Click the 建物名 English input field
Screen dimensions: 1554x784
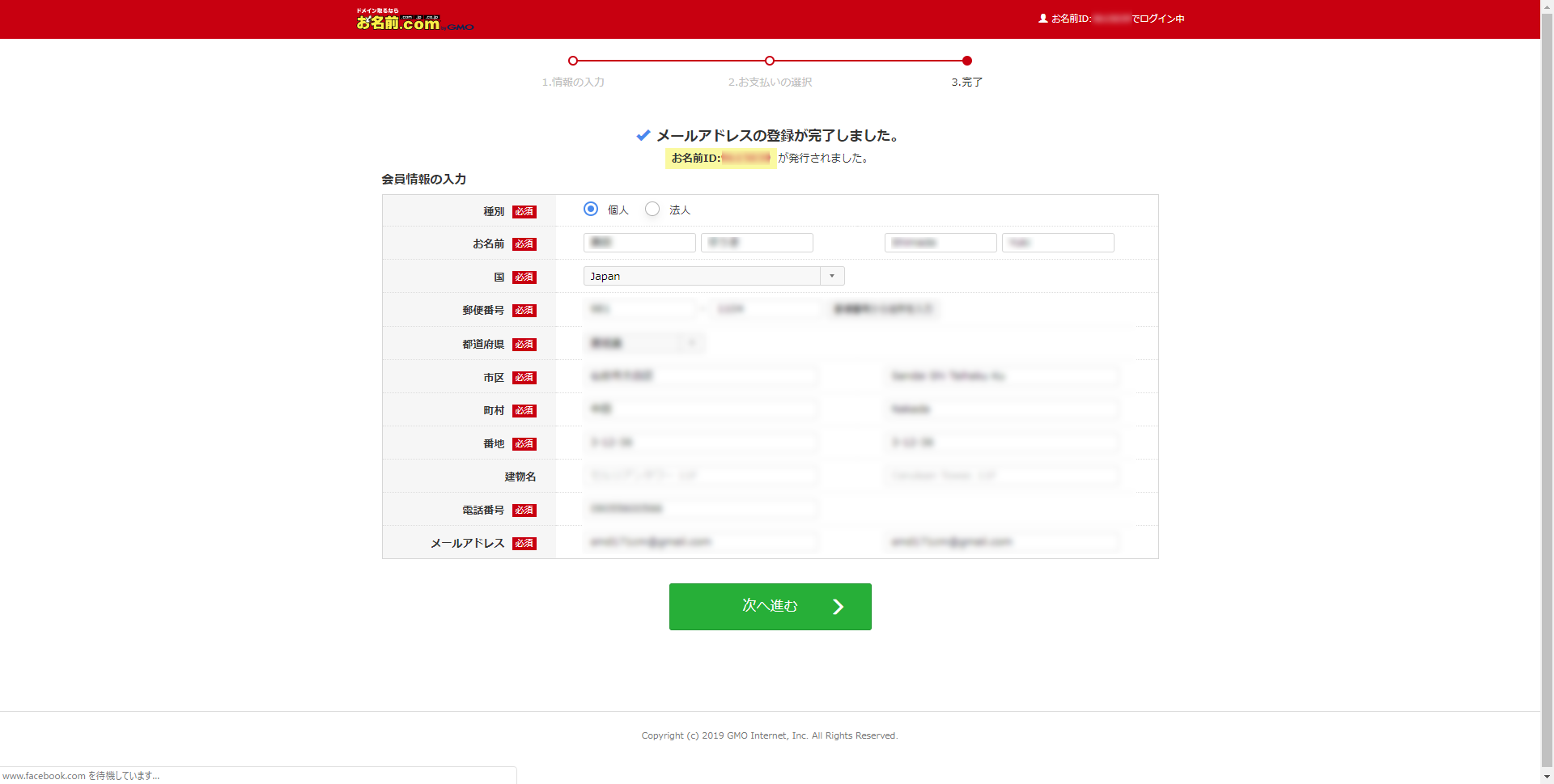click(1002, 476)
